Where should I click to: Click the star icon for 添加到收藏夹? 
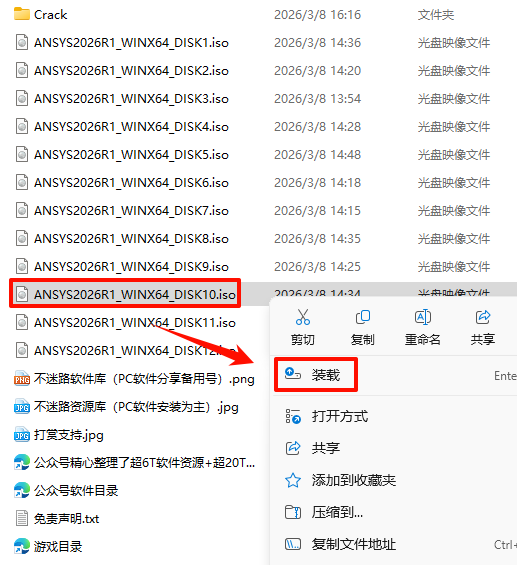(x=293, y=480)
